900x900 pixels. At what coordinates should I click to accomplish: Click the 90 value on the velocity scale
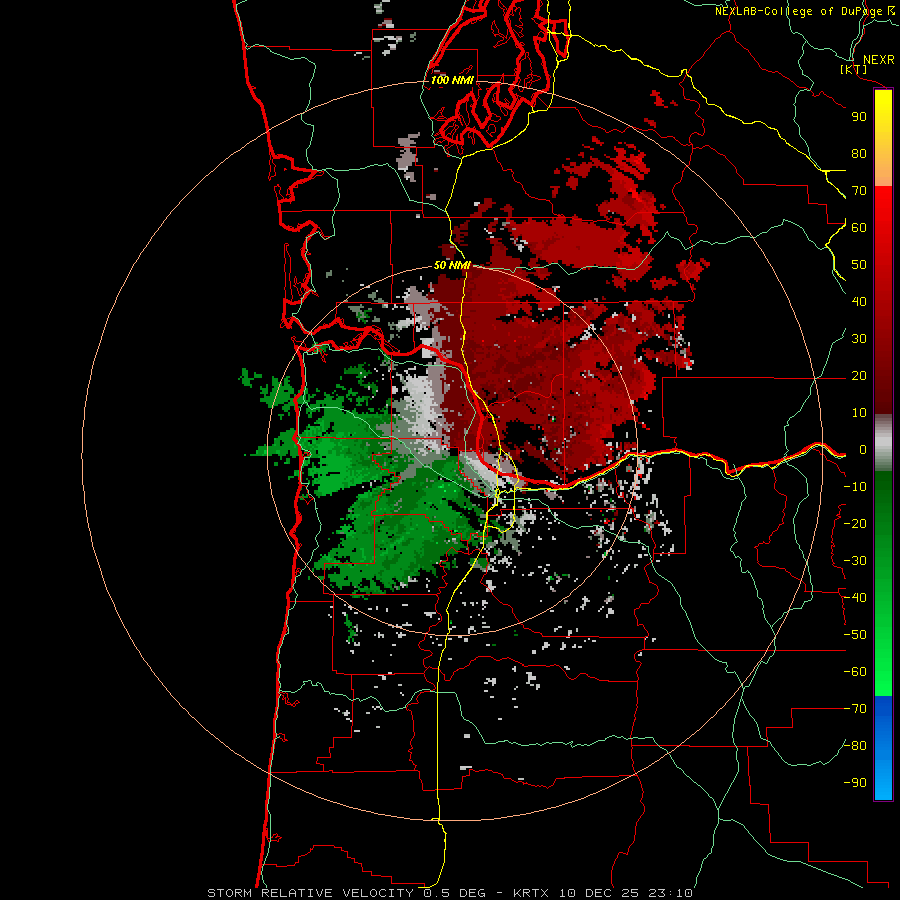pos(859,117)
